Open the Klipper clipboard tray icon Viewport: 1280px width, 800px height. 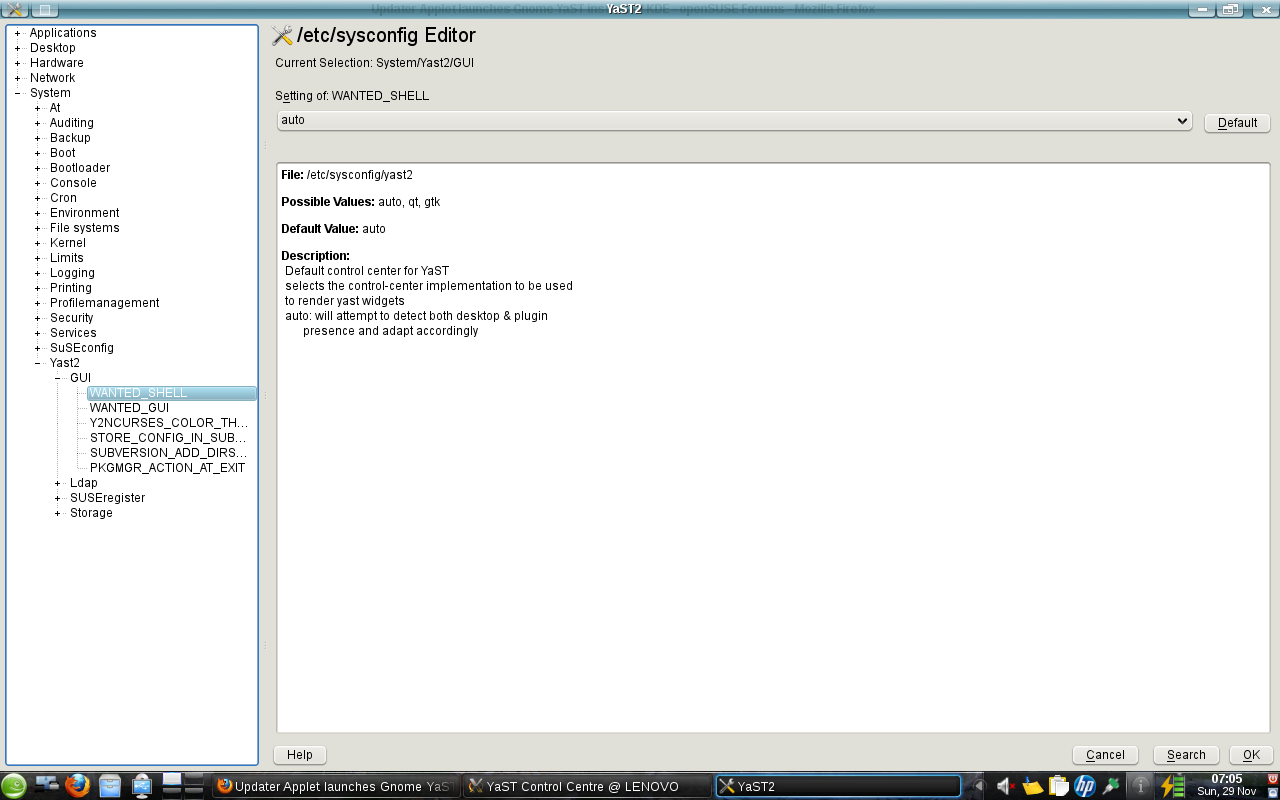(x=1058, y=787)
